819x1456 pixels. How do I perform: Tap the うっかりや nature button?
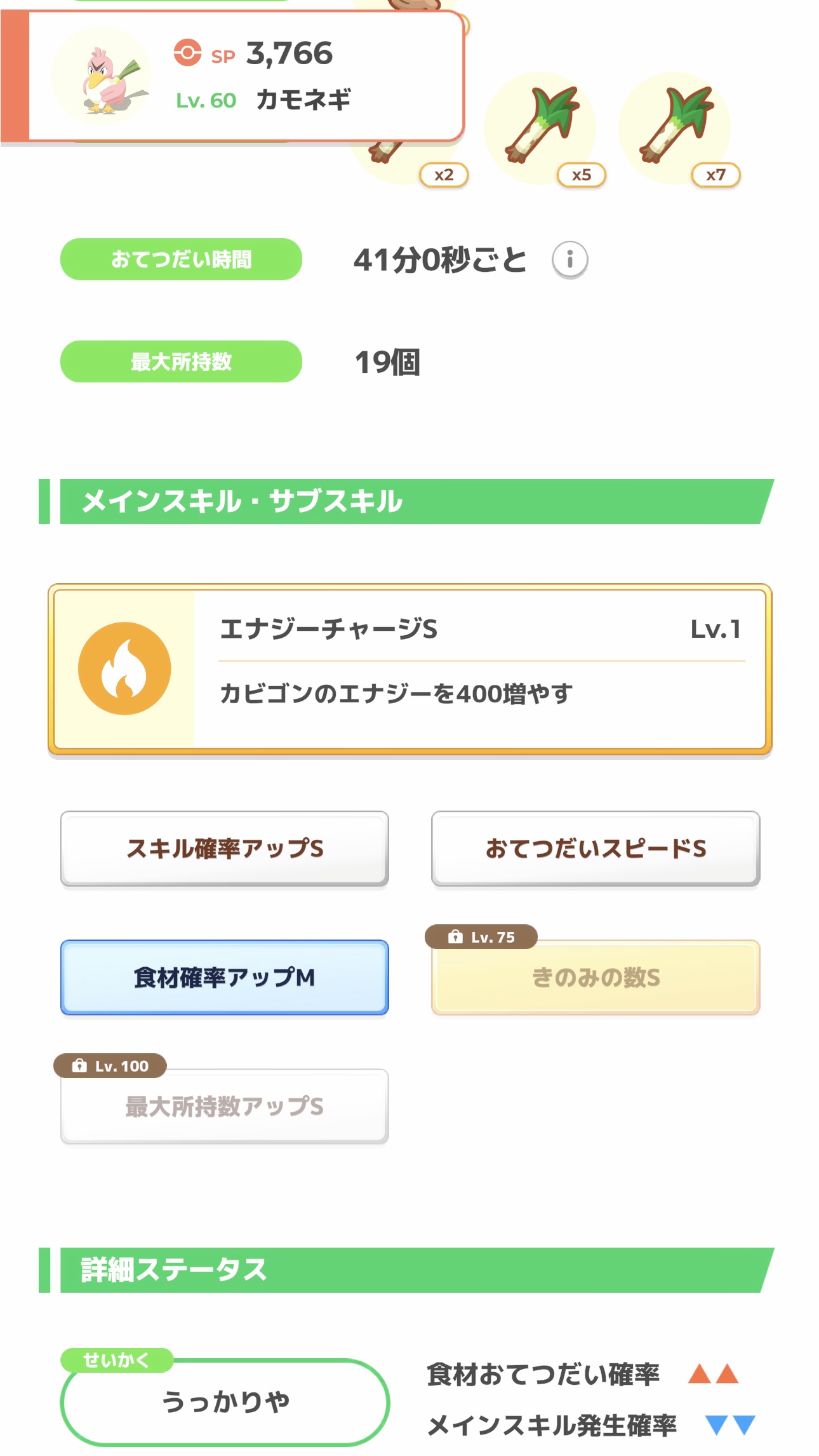225,1402
